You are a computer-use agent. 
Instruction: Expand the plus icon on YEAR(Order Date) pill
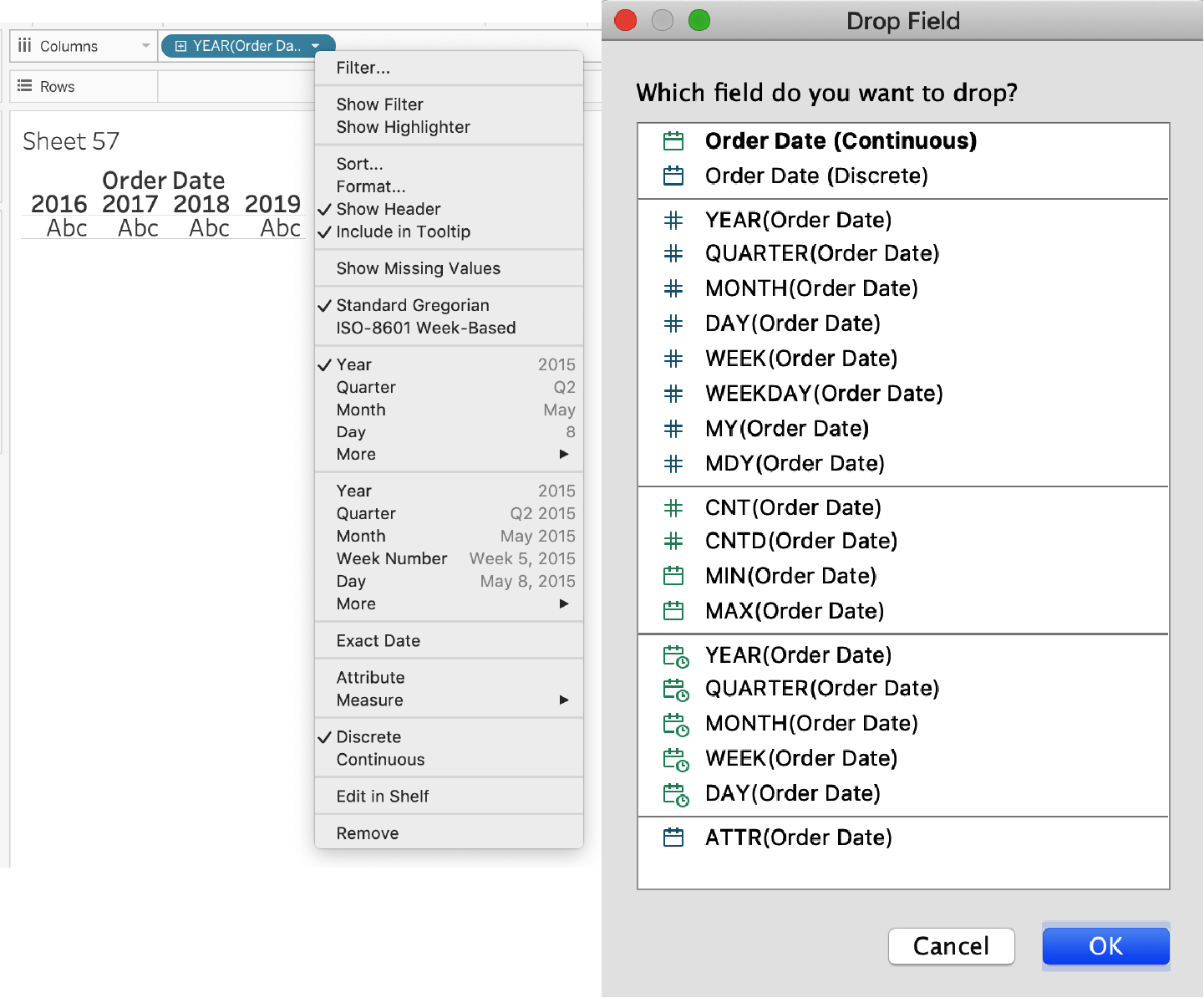click(180, 46)
